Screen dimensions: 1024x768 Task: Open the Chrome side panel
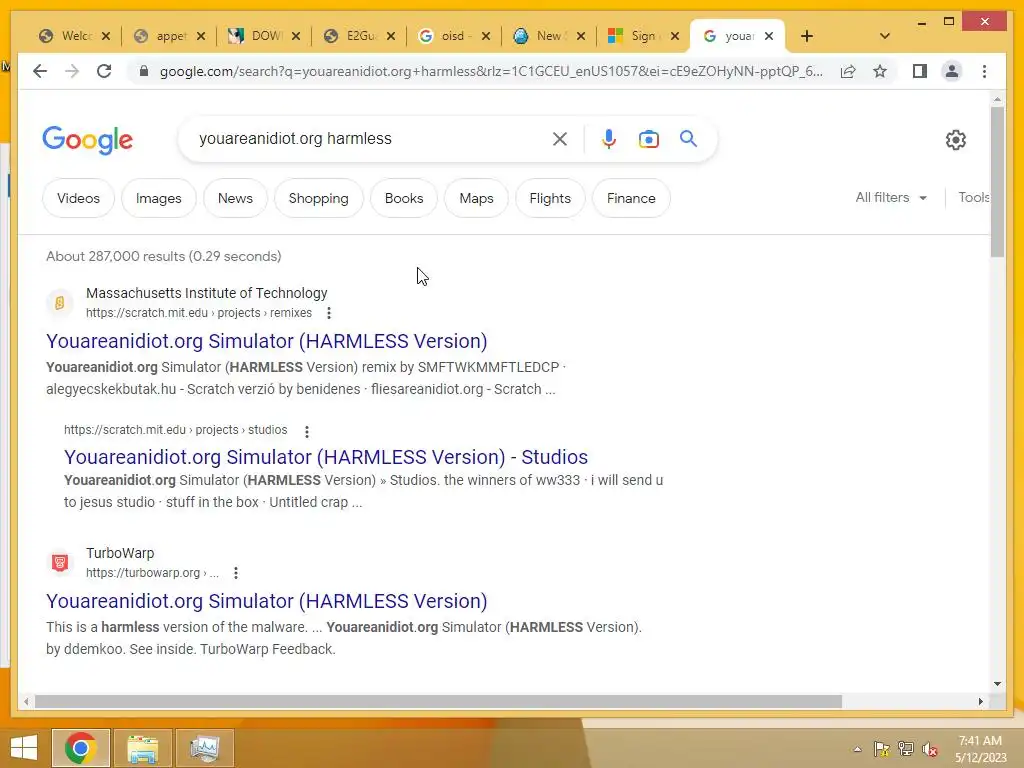[x=920, y=71]
